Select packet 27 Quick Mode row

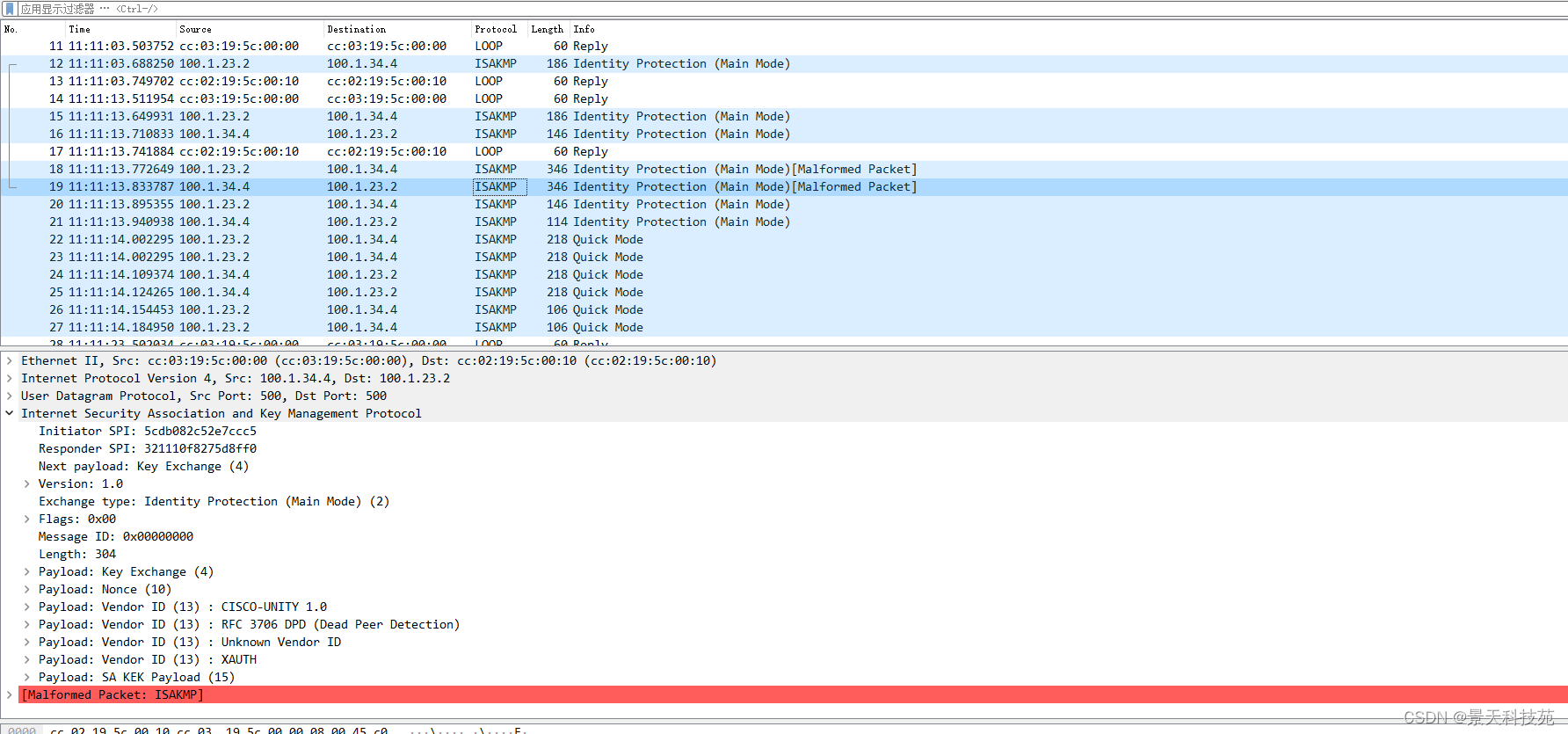tap(784, 327)
